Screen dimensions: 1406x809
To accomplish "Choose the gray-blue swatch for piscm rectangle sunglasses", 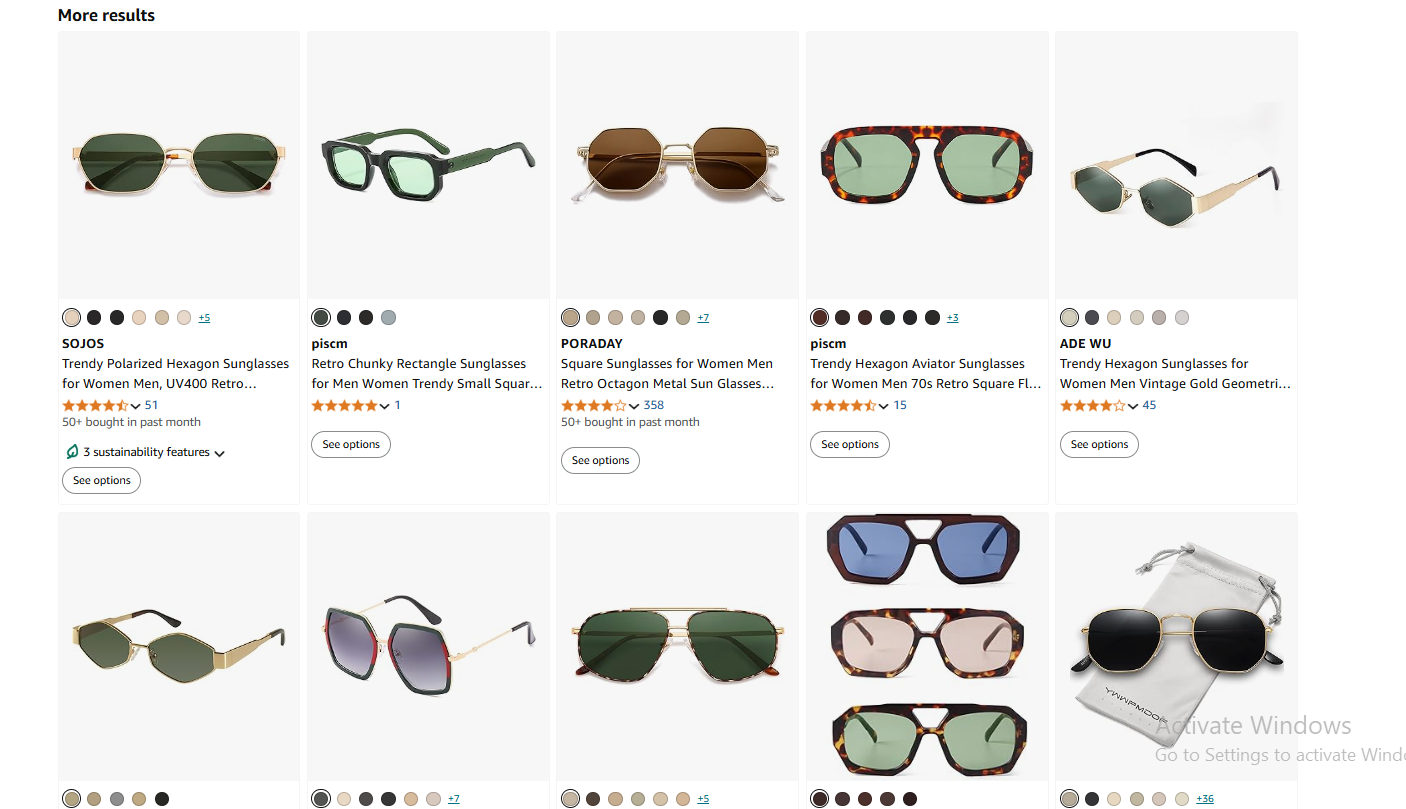I will (x=389, y=318).
